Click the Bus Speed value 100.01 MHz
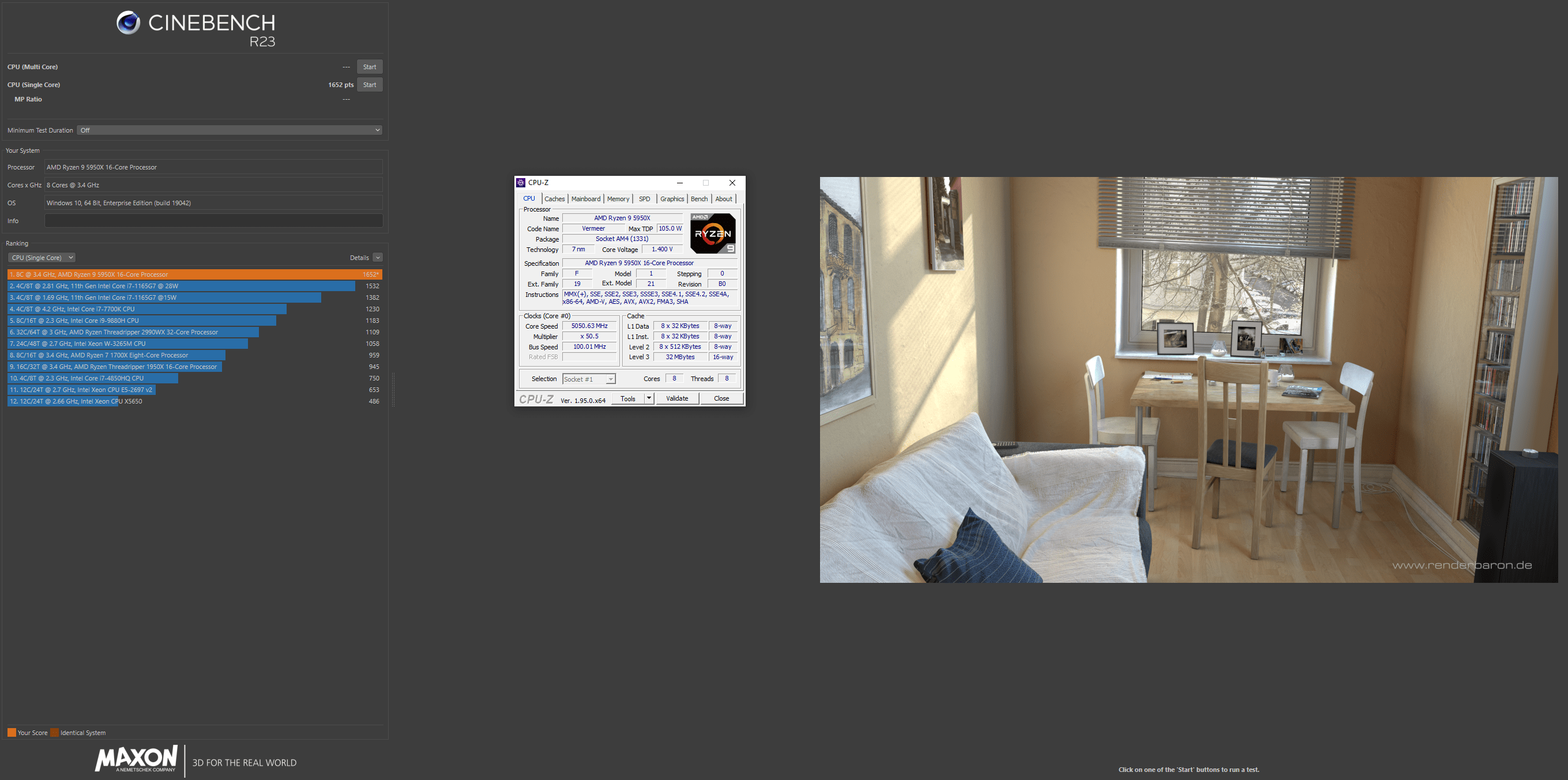1568x780 pixels. (x=589, y=347)
